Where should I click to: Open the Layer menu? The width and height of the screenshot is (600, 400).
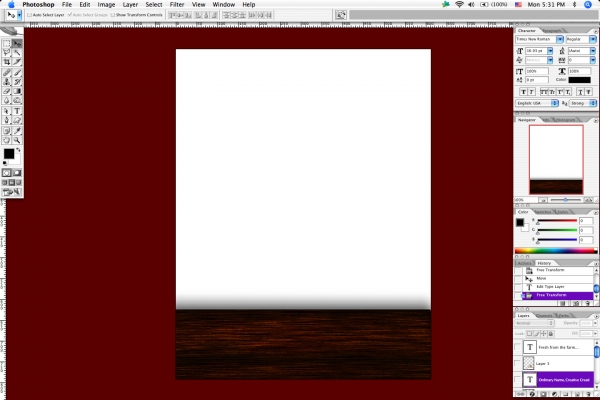[x=130, y=5]
